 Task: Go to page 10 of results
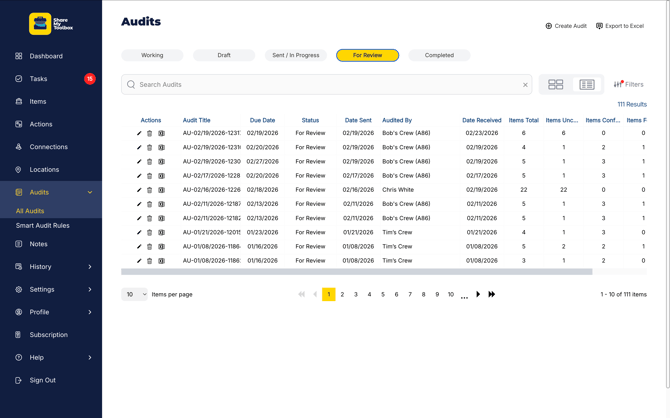click(x=451, y=294)
